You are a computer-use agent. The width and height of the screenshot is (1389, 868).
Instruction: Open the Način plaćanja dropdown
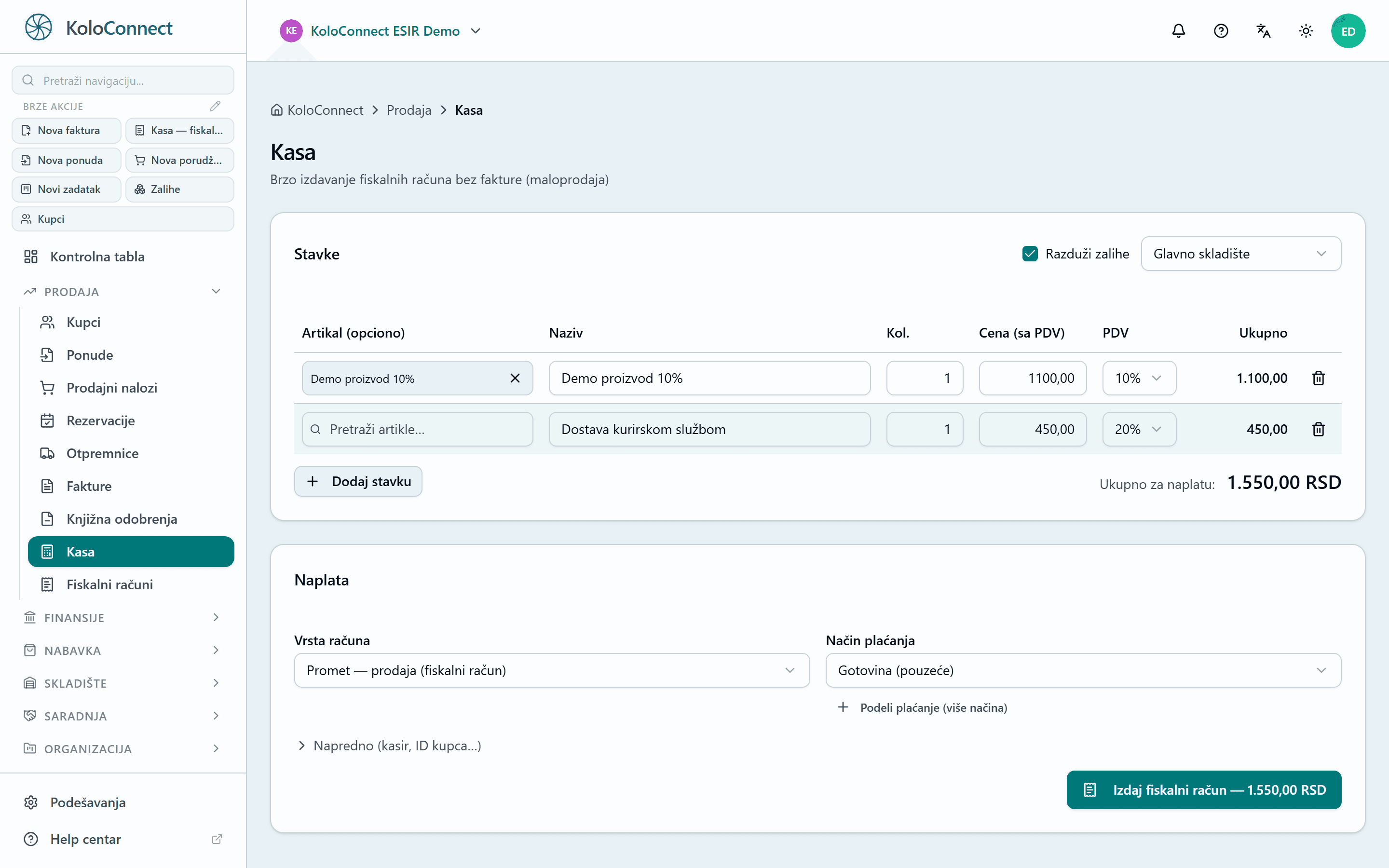[1083, 670]
